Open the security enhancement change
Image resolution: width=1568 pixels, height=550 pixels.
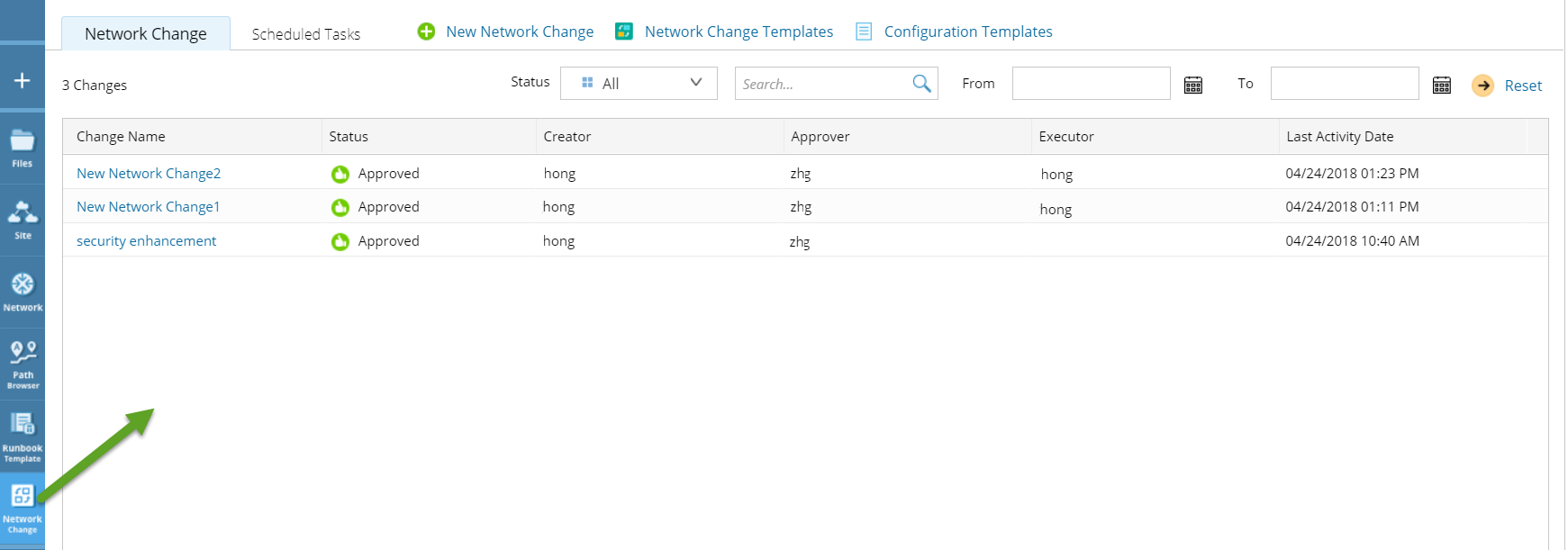tap(147, 241)
